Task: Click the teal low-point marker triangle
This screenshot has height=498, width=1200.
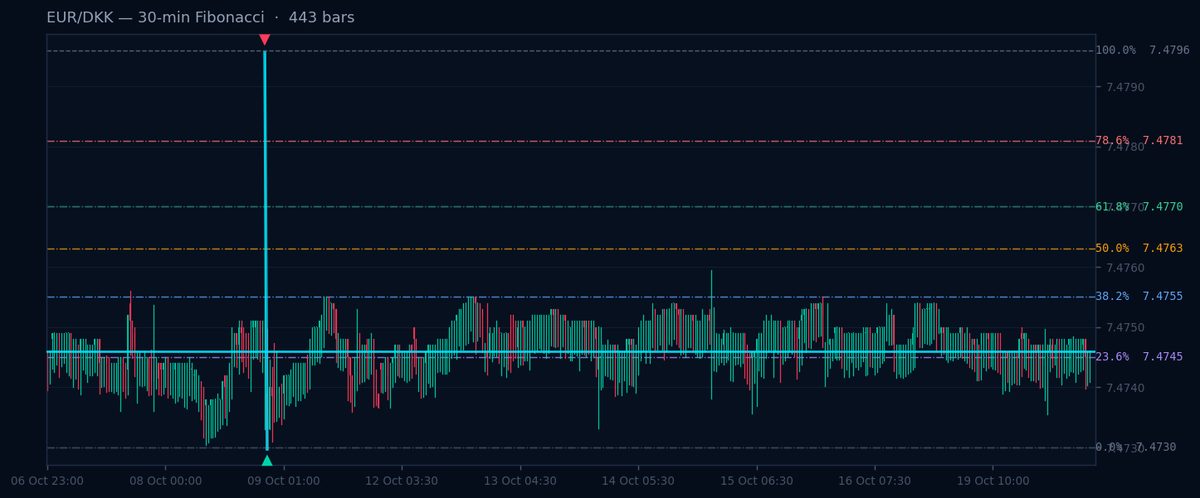Action: tap(266, 460)
